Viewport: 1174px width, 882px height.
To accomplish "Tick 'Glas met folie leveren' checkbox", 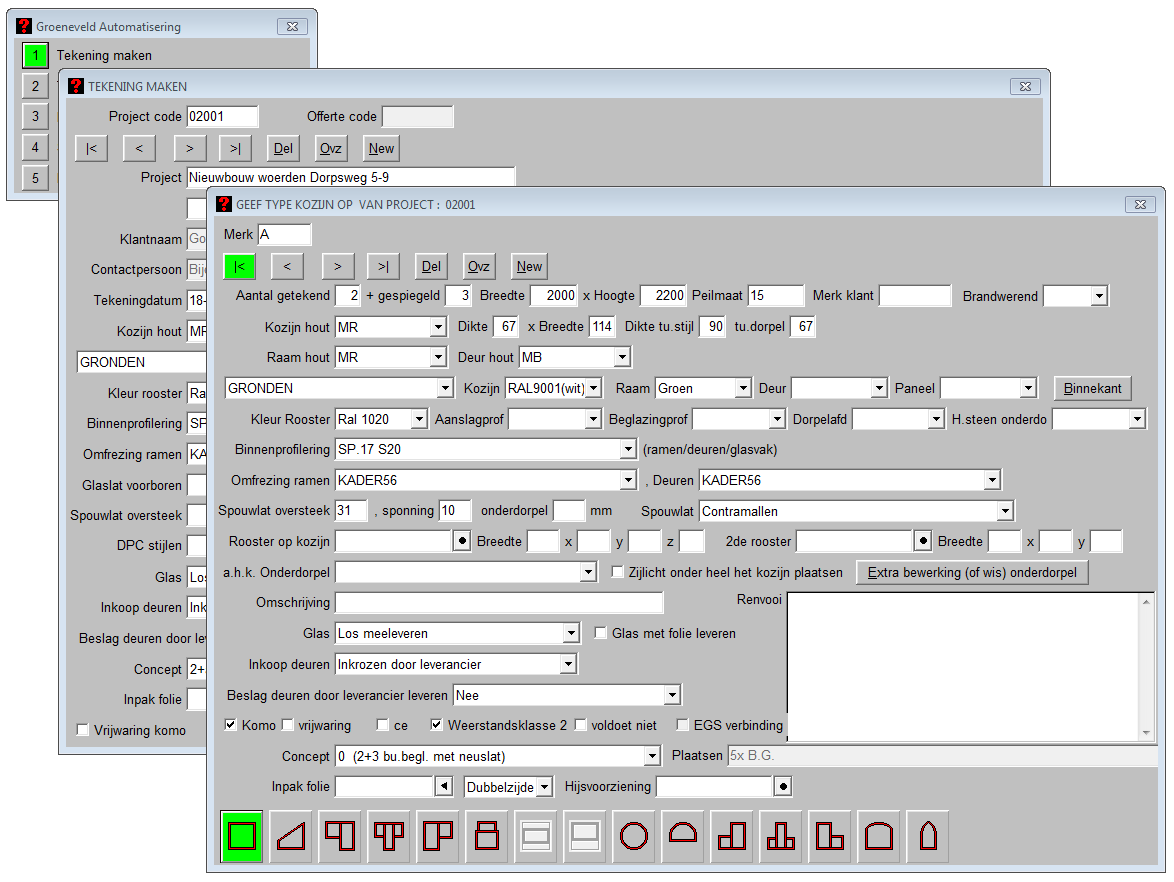I will [601, 633].
